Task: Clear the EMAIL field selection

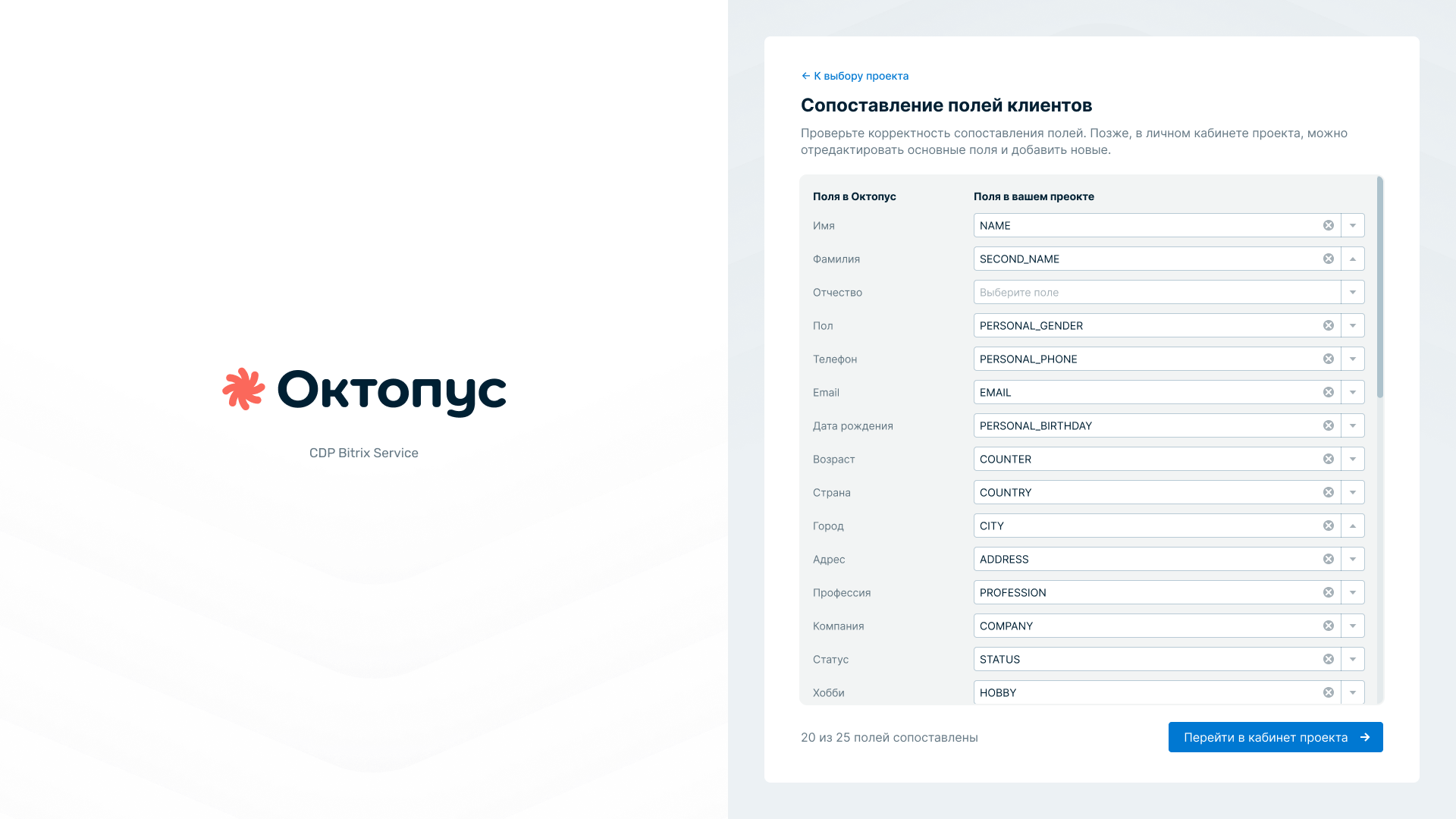Action: click(x=1329, y=392)
